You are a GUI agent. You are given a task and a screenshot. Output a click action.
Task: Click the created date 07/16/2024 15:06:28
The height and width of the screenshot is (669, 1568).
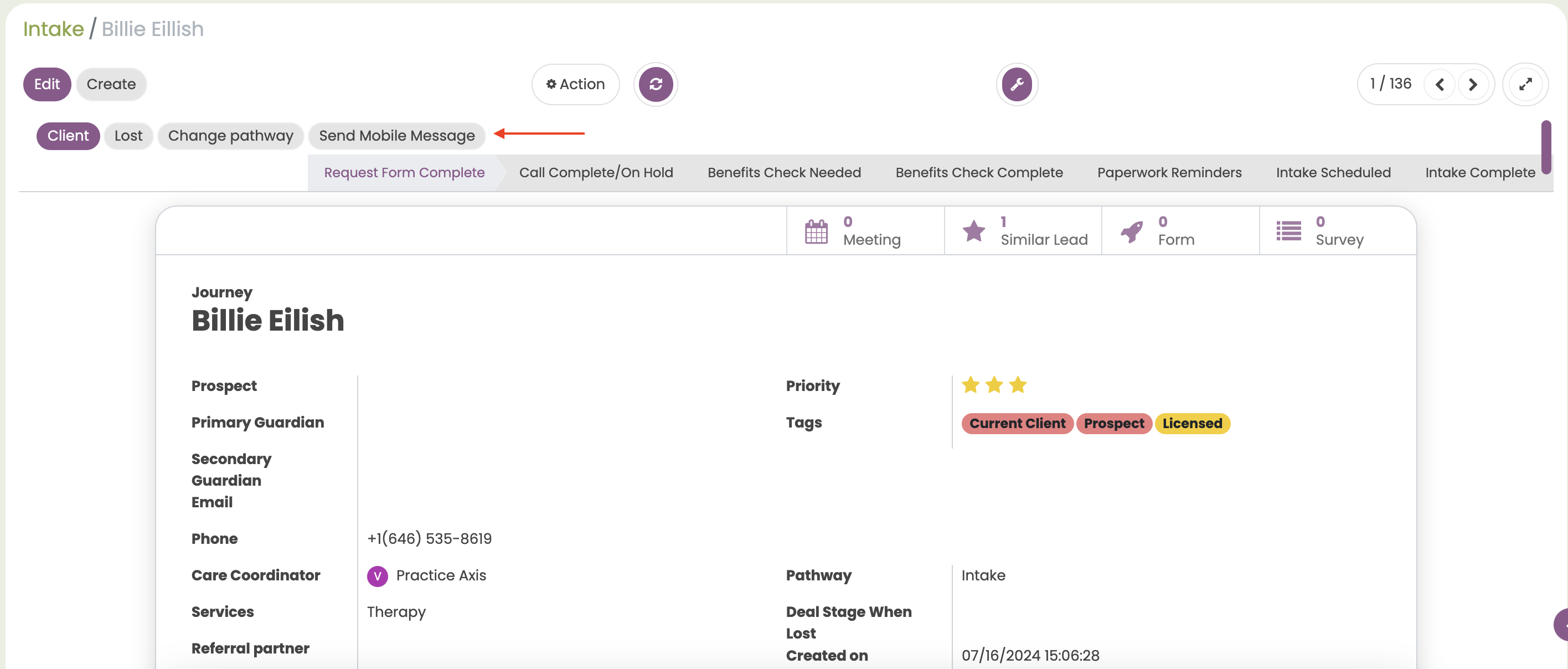(x=1030, y=656)
